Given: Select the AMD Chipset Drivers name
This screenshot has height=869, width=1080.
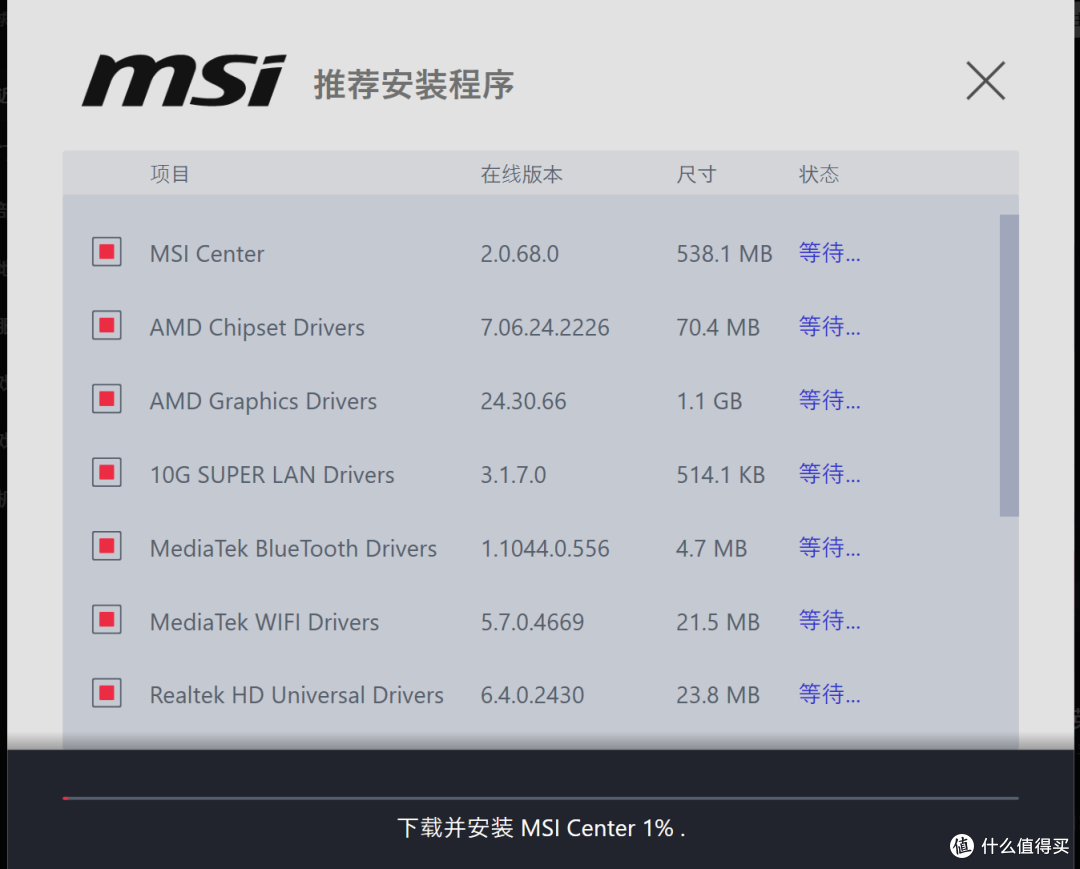Looking at the screenshot, I should pyautogui.click(x=257, y=328).
